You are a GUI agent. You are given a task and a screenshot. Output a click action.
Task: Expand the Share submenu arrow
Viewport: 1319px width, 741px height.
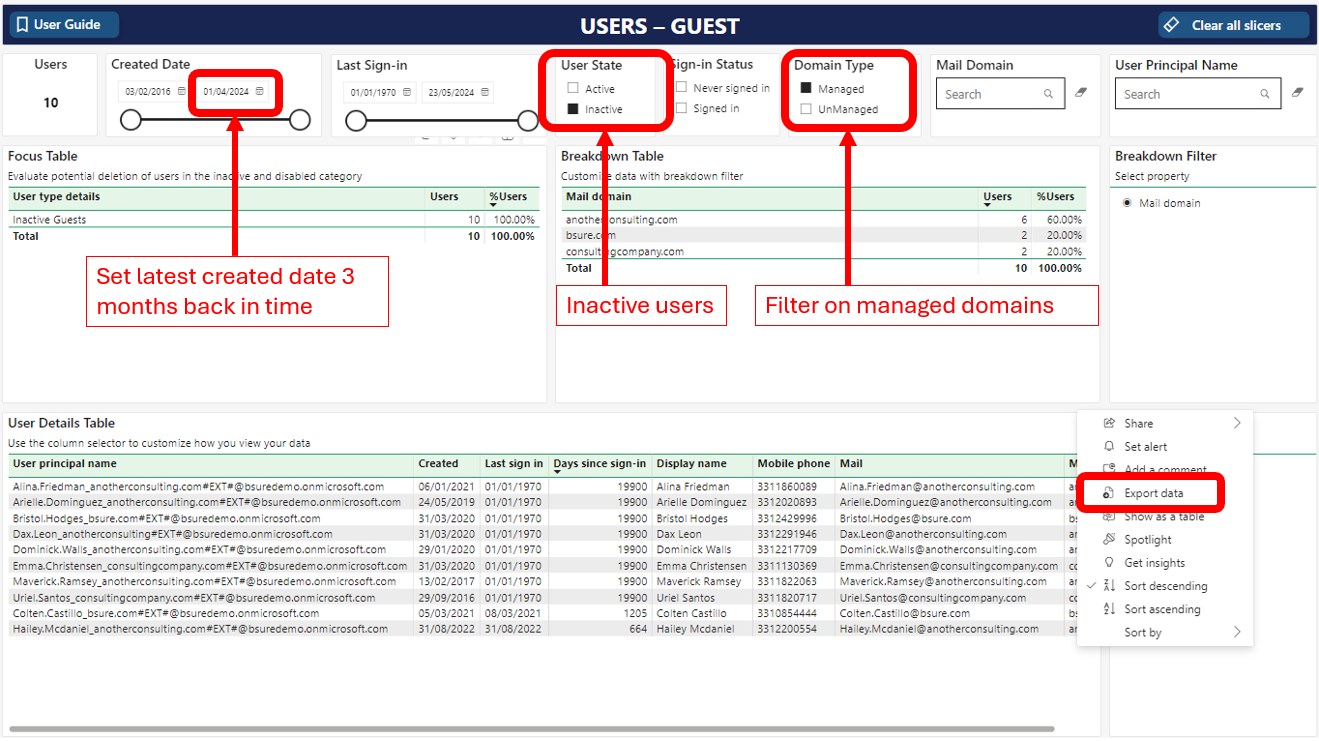[x=1237, y=423]
